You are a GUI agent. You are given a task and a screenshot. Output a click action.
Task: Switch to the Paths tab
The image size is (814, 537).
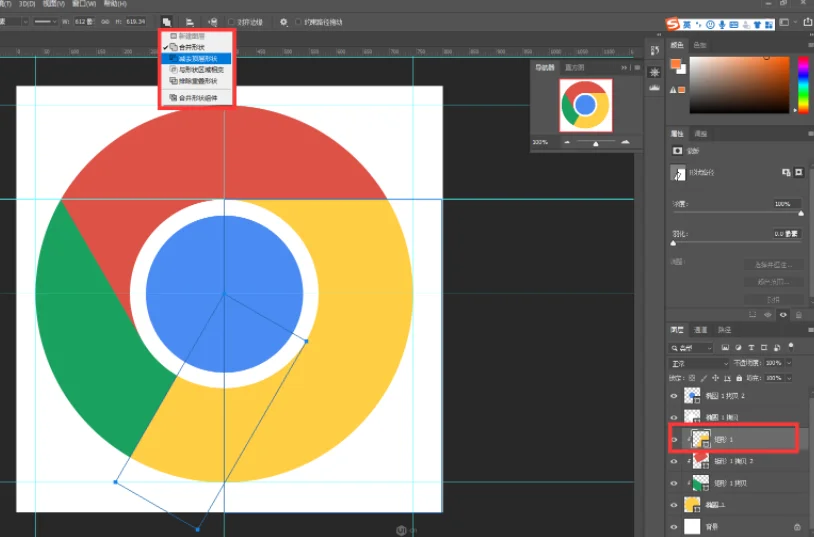pyautogui.click(x=724, y=330)
